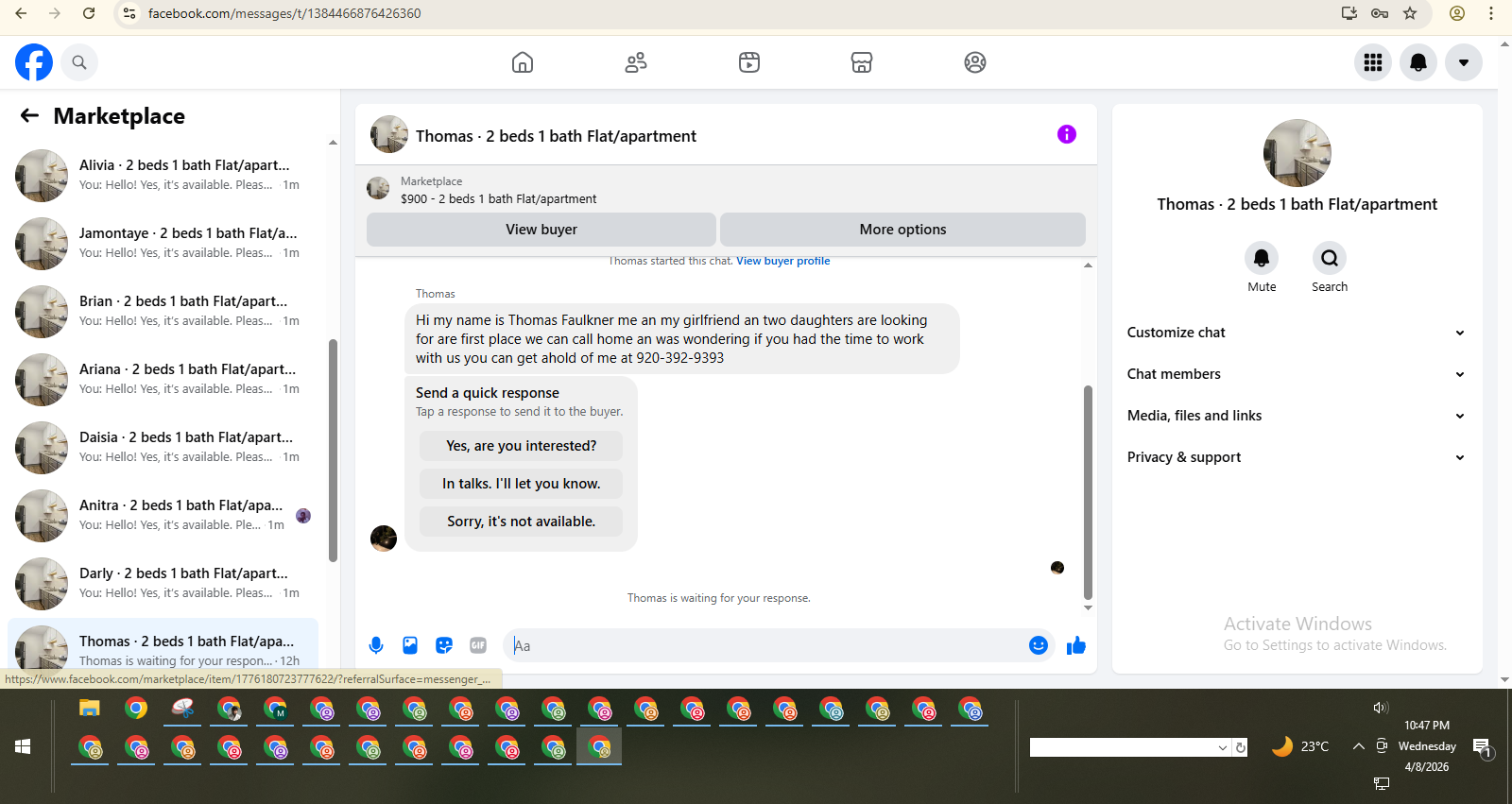The width and height of the screenshot is (1512, 804).
Task: Click the conversation list scrollbar
Action: (333, 450)
